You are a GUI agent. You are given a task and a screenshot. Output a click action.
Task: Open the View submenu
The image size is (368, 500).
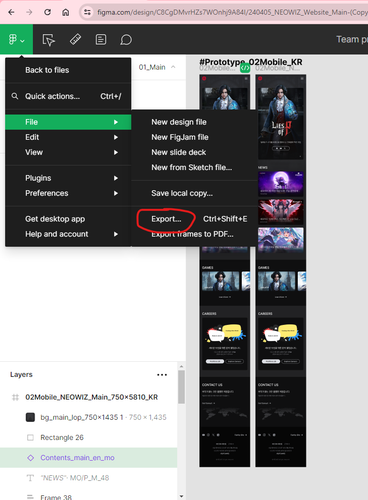pos(68,152)
